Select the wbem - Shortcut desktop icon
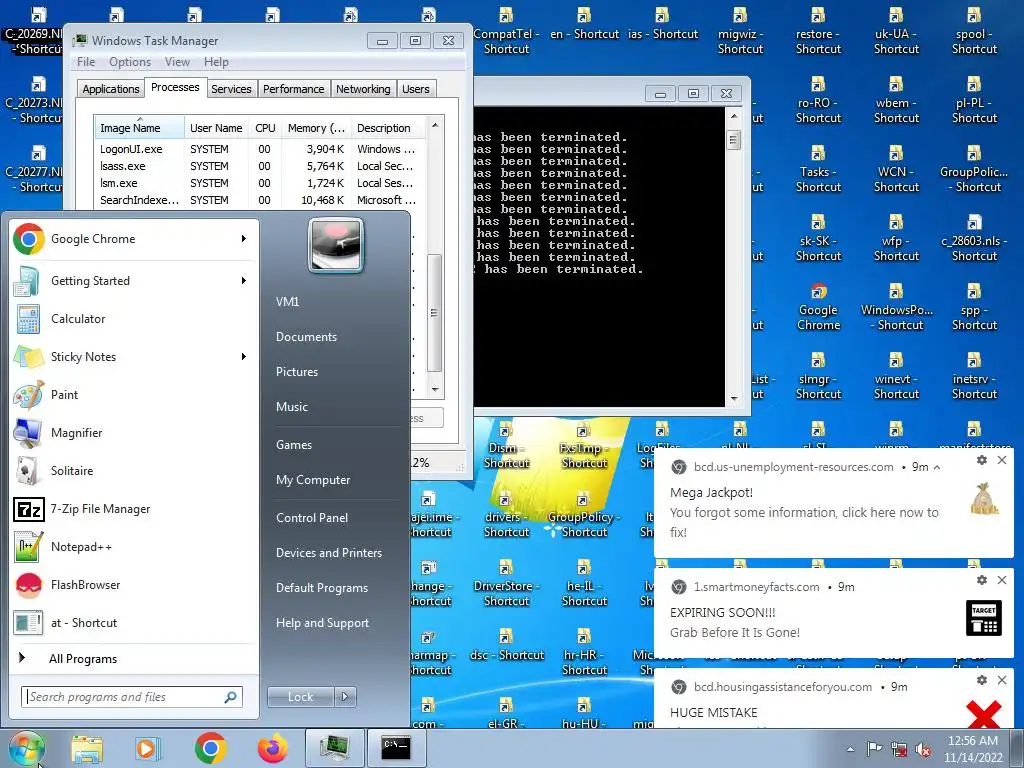 [896, 100]
